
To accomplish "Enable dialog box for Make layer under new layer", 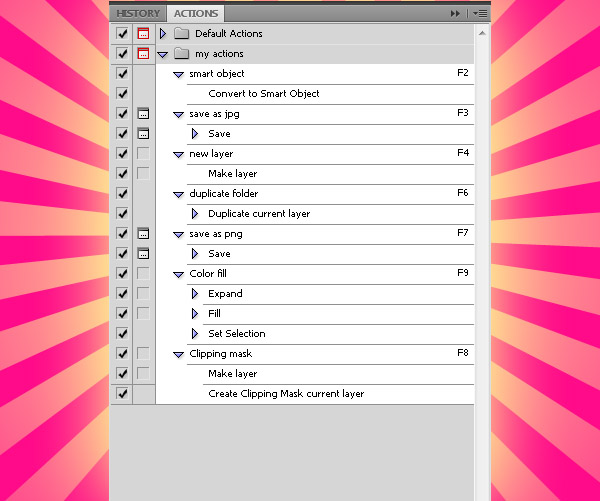I will [x=143, y=173].
